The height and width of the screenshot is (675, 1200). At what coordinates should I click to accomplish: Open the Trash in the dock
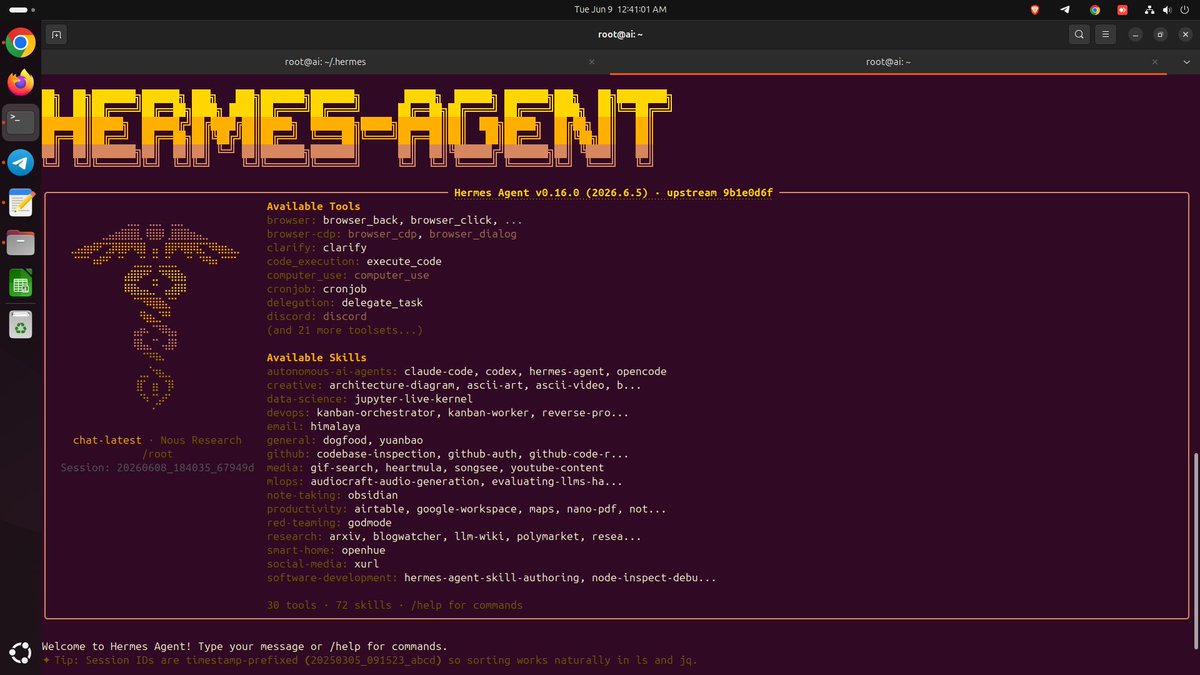point(21,324)
